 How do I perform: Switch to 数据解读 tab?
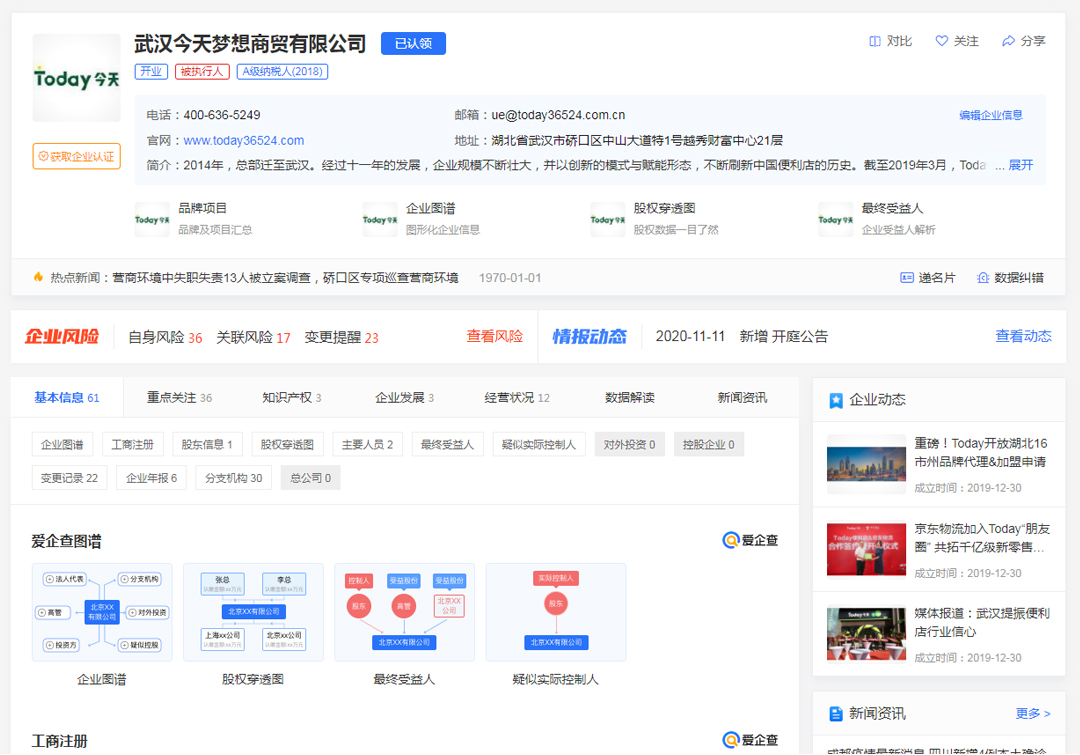tap(630, 397)
